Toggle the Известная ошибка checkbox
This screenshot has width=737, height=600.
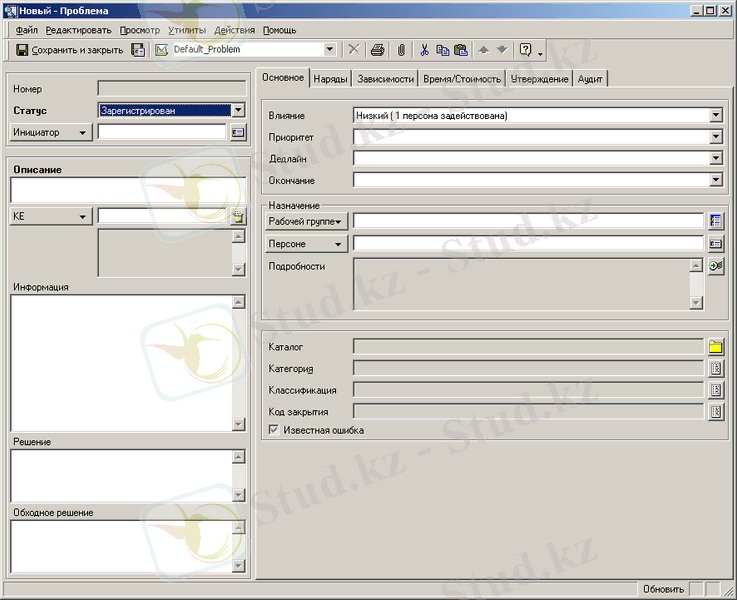(x=275, y=430)
